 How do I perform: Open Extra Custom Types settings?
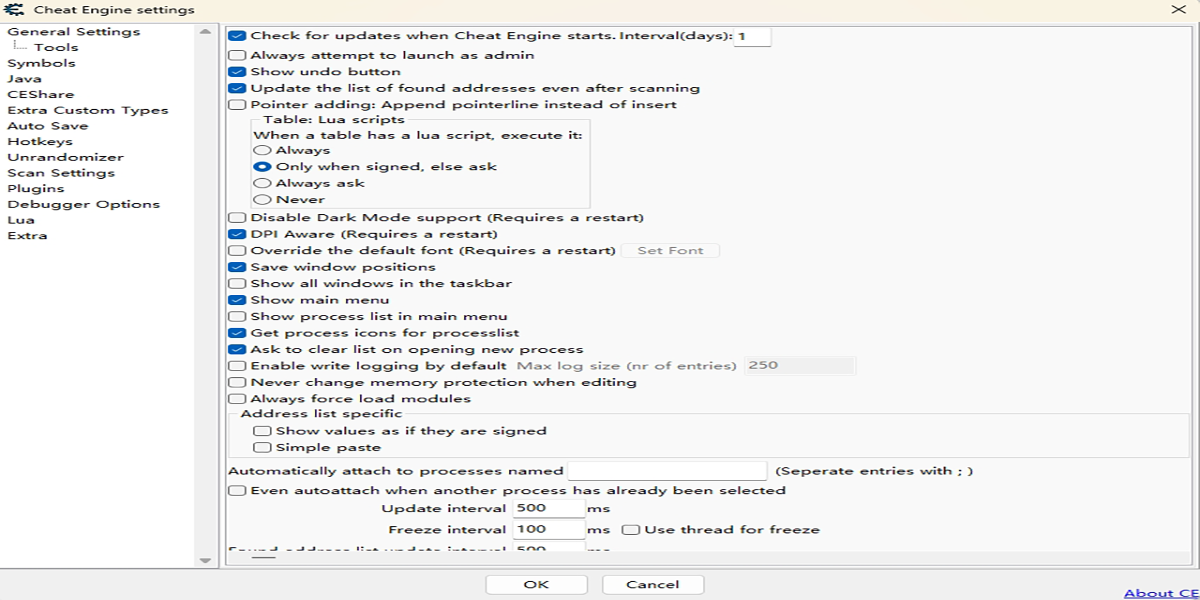pyautogui.click(x=88, y=111)
